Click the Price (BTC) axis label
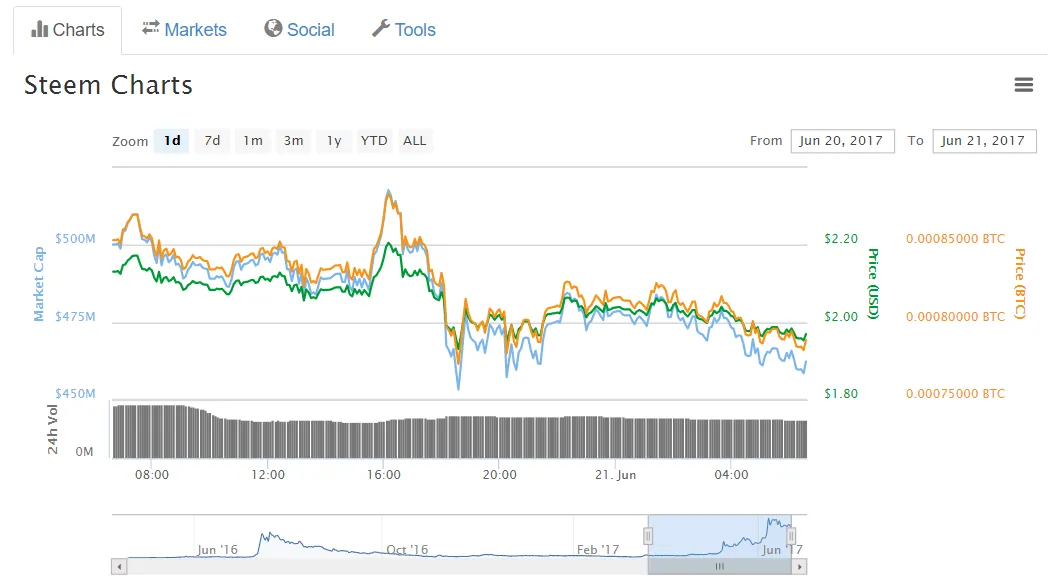Image resolution: width=1062 pixels, height=582 pixels. (x=1019, y=284)
